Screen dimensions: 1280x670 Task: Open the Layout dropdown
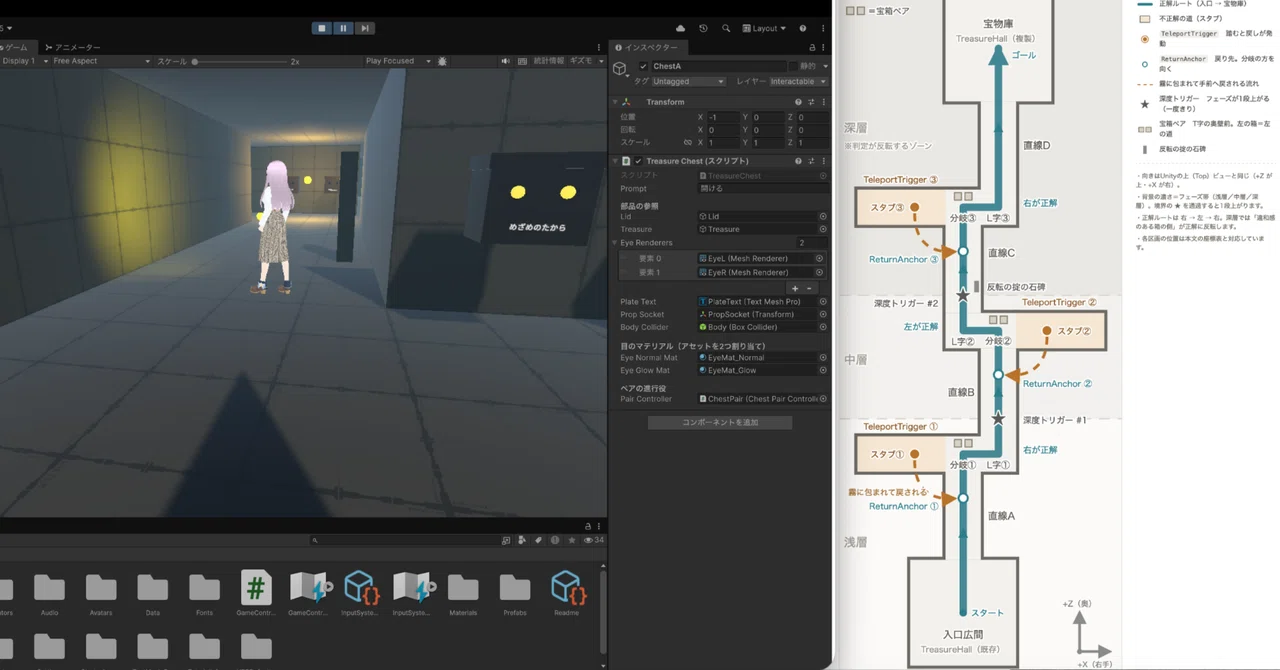coord(765,28)
